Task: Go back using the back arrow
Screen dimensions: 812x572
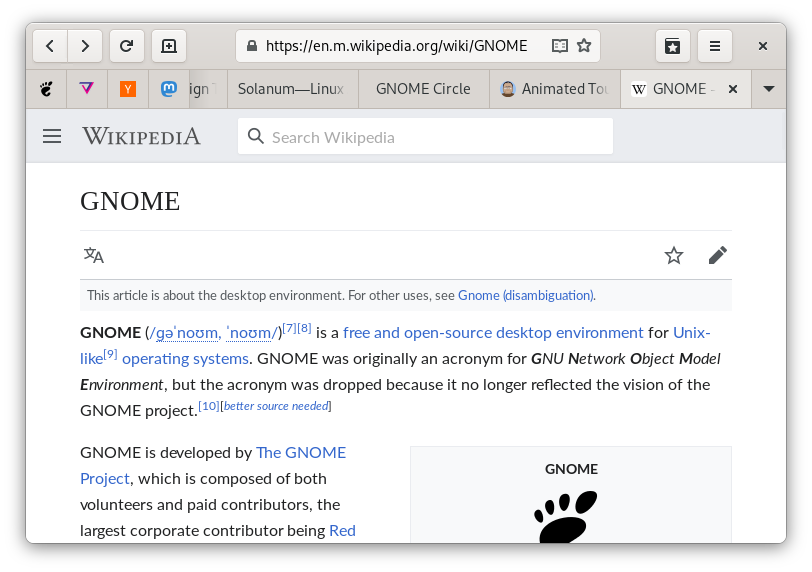Action: (50, 46)
